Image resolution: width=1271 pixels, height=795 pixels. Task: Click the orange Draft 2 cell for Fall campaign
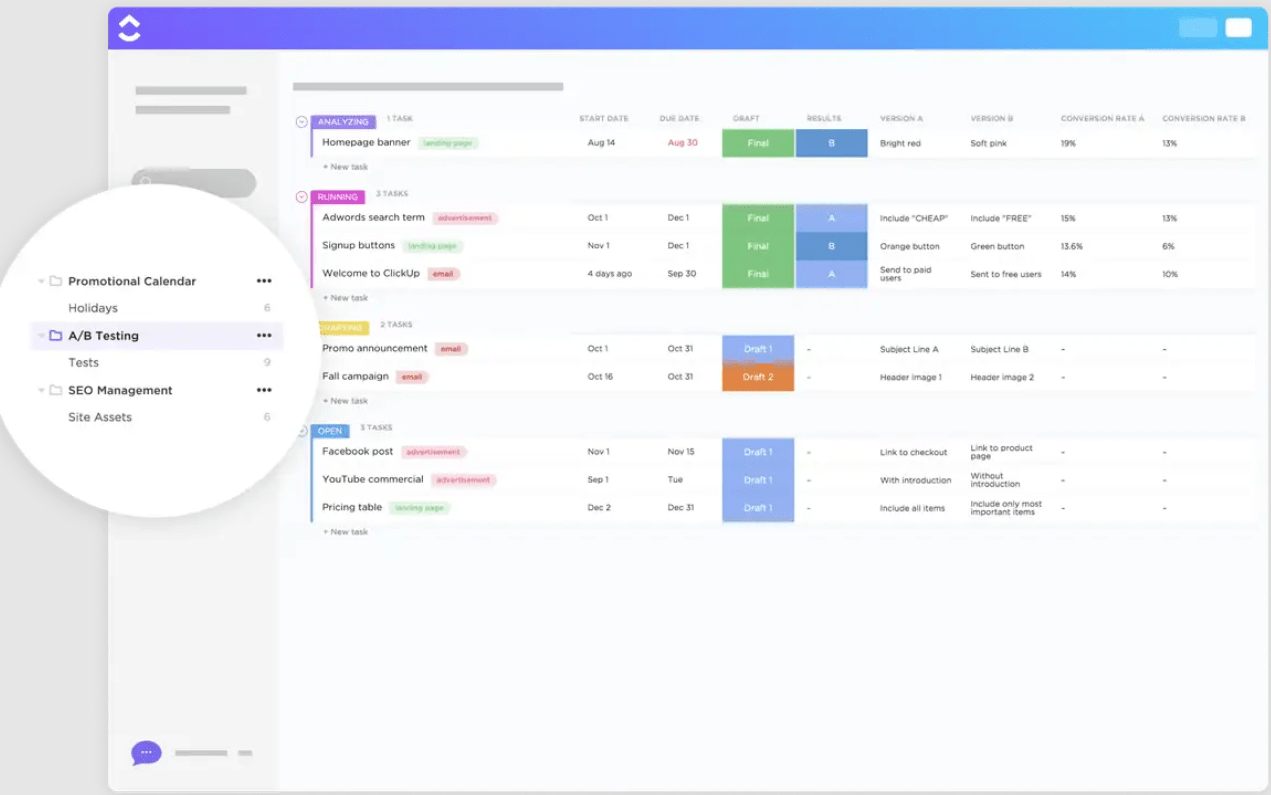(758, 377)
